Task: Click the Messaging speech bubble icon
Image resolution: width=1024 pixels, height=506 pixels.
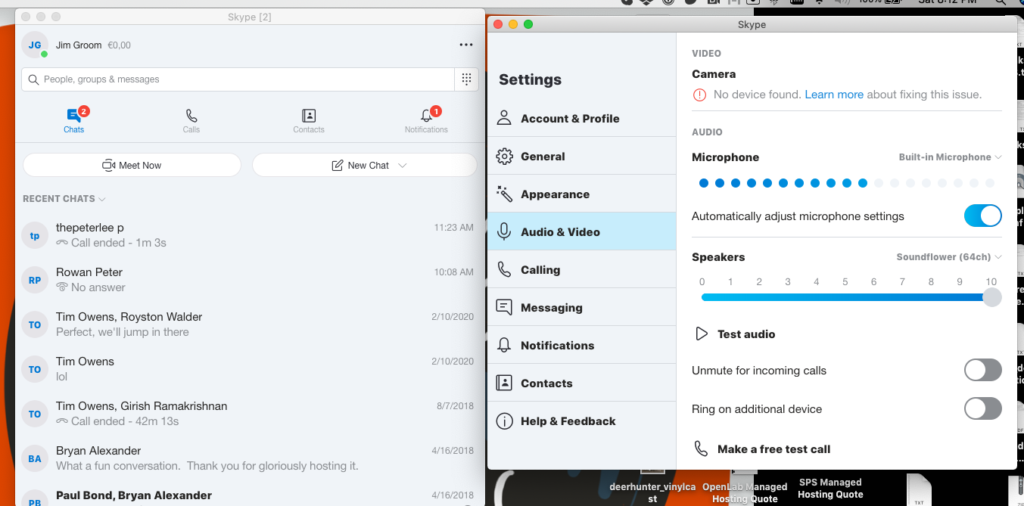Action: (504, 308)
